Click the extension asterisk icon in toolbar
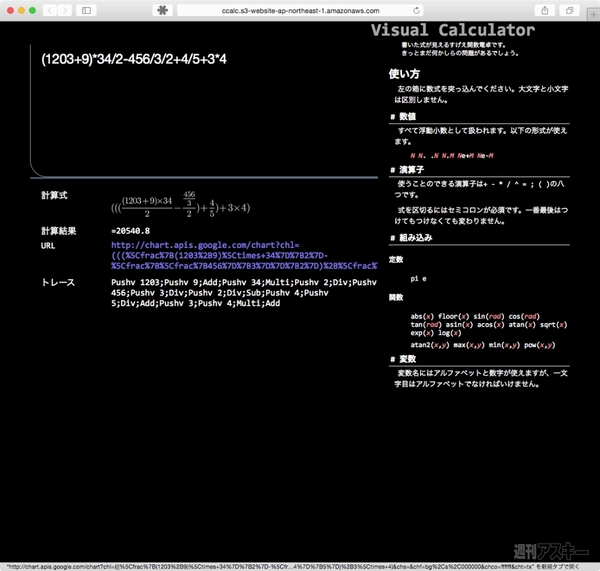 (163, 10)
